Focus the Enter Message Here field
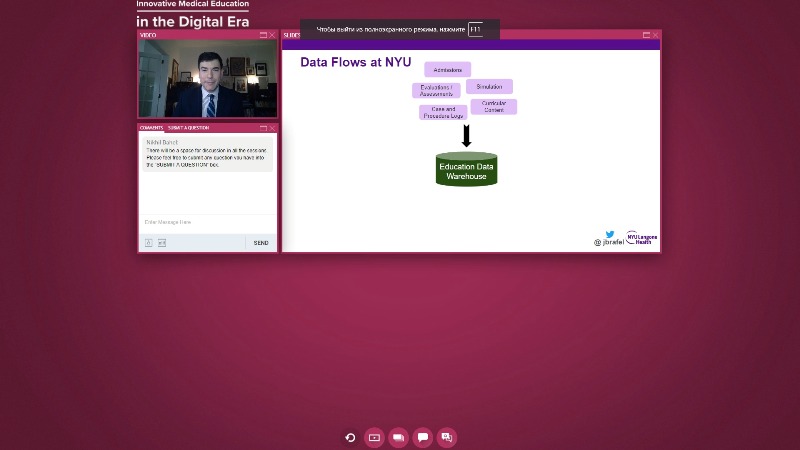 pyautogui.click(x=208, y=222)
